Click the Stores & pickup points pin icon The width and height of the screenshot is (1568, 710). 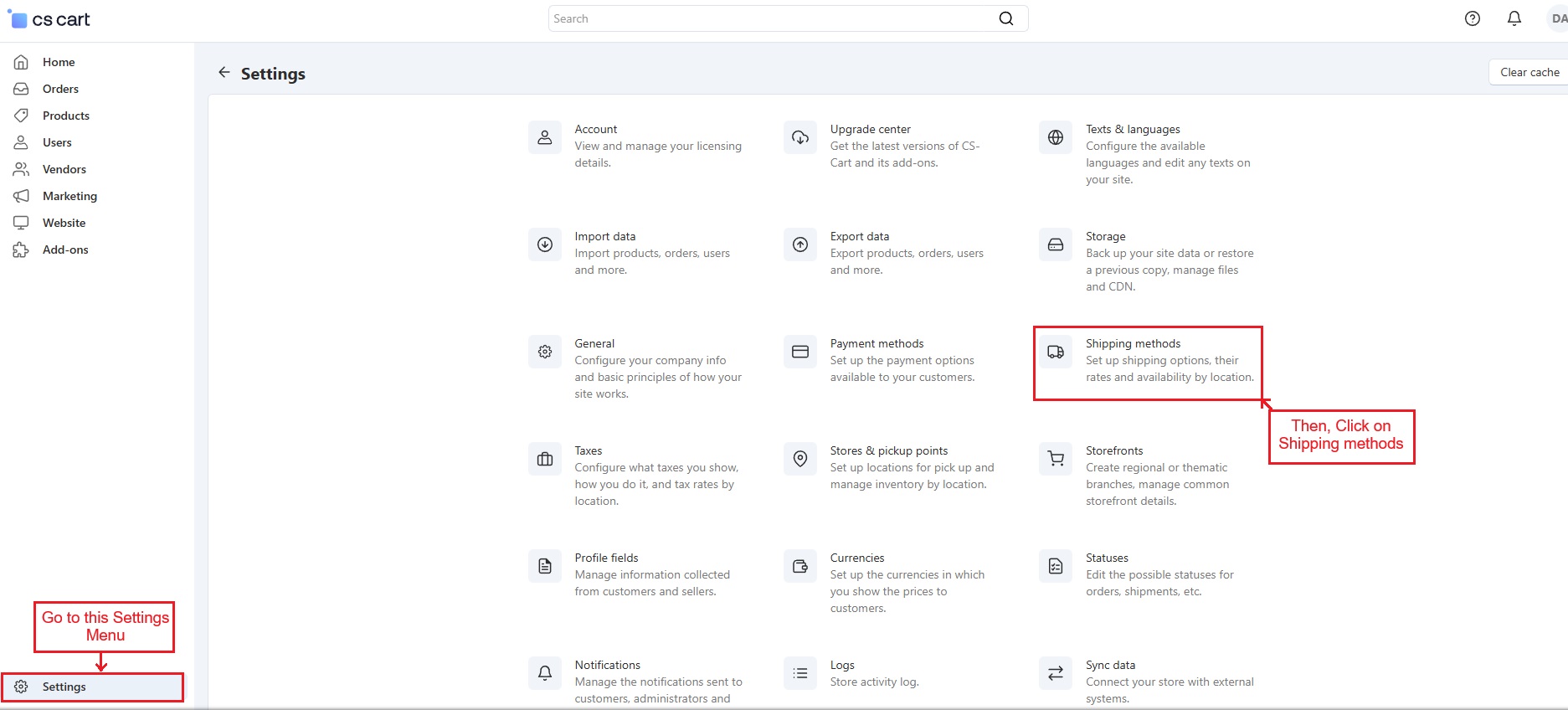click(799, 459)
